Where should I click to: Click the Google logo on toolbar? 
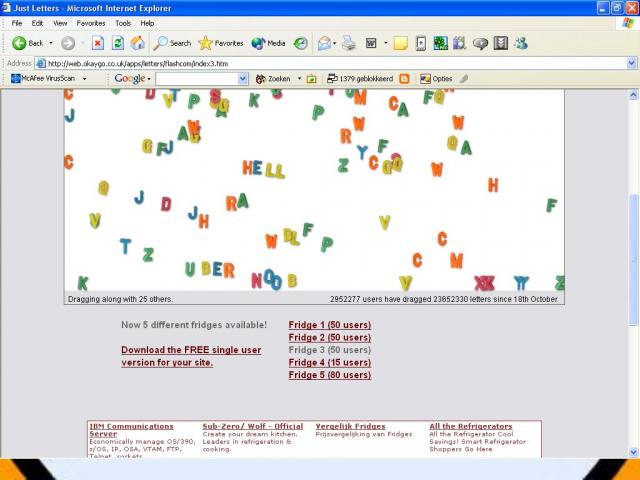pyautogui.click(x=129, y=78)
